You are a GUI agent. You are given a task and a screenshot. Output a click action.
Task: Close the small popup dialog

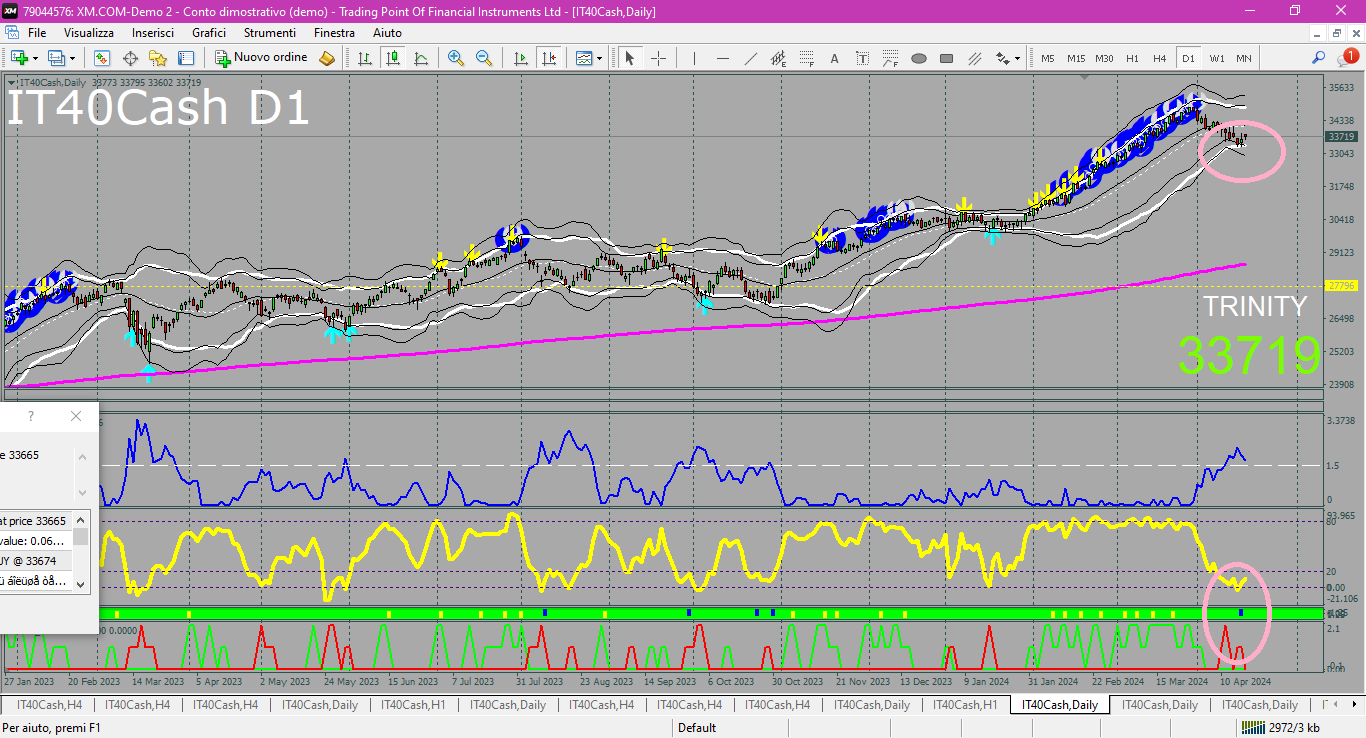pos(76,416)
